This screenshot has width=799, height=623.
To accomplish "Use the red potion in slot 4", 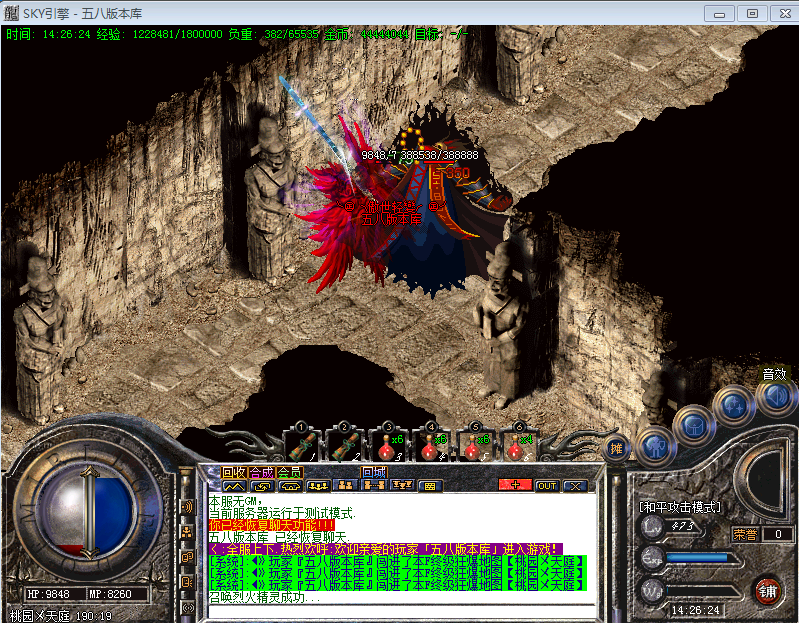I will tap(433, 447).
